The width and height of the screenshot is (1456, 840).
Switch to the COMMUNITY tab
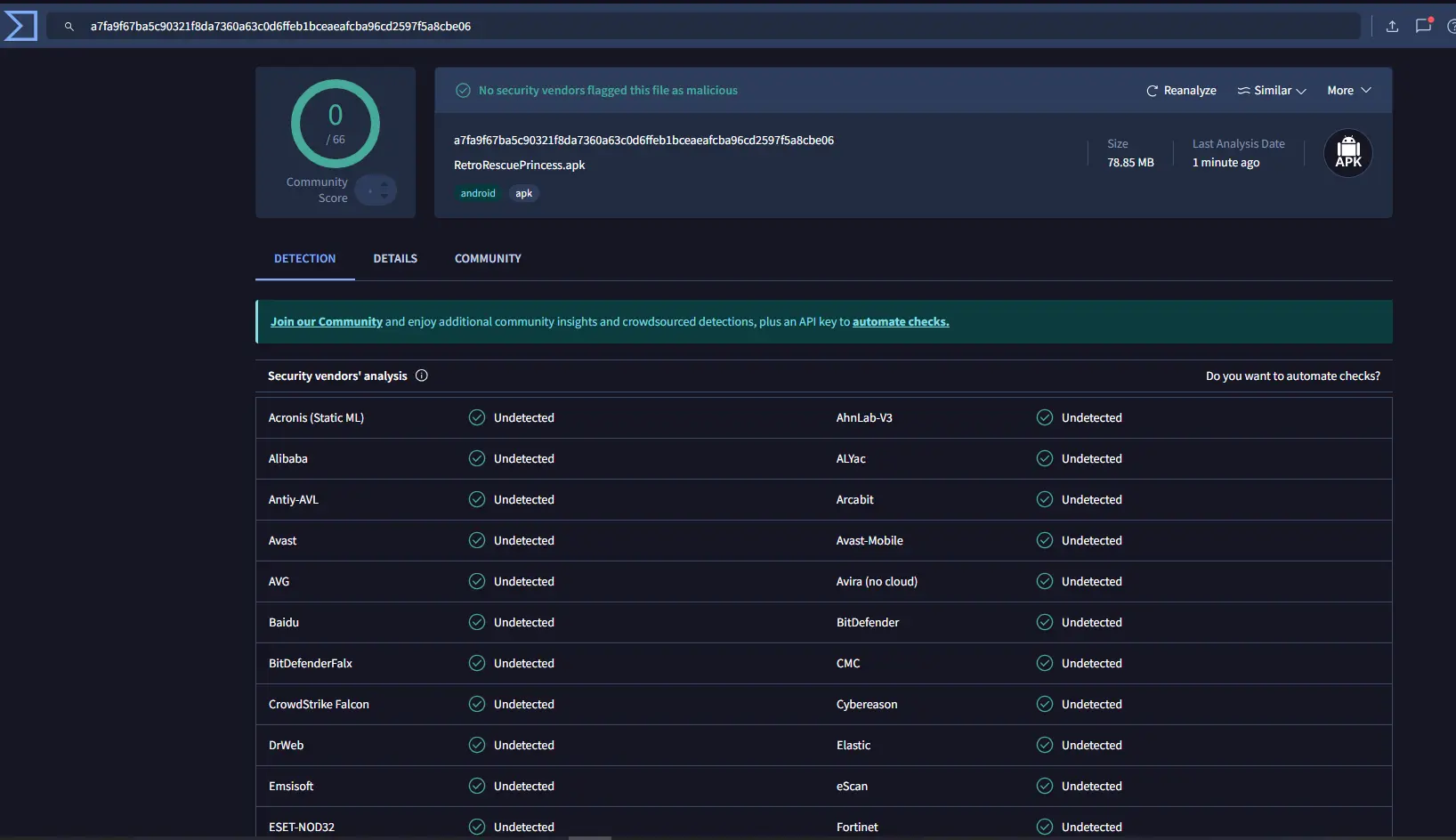pyautogui.click(x=488, y=259)
